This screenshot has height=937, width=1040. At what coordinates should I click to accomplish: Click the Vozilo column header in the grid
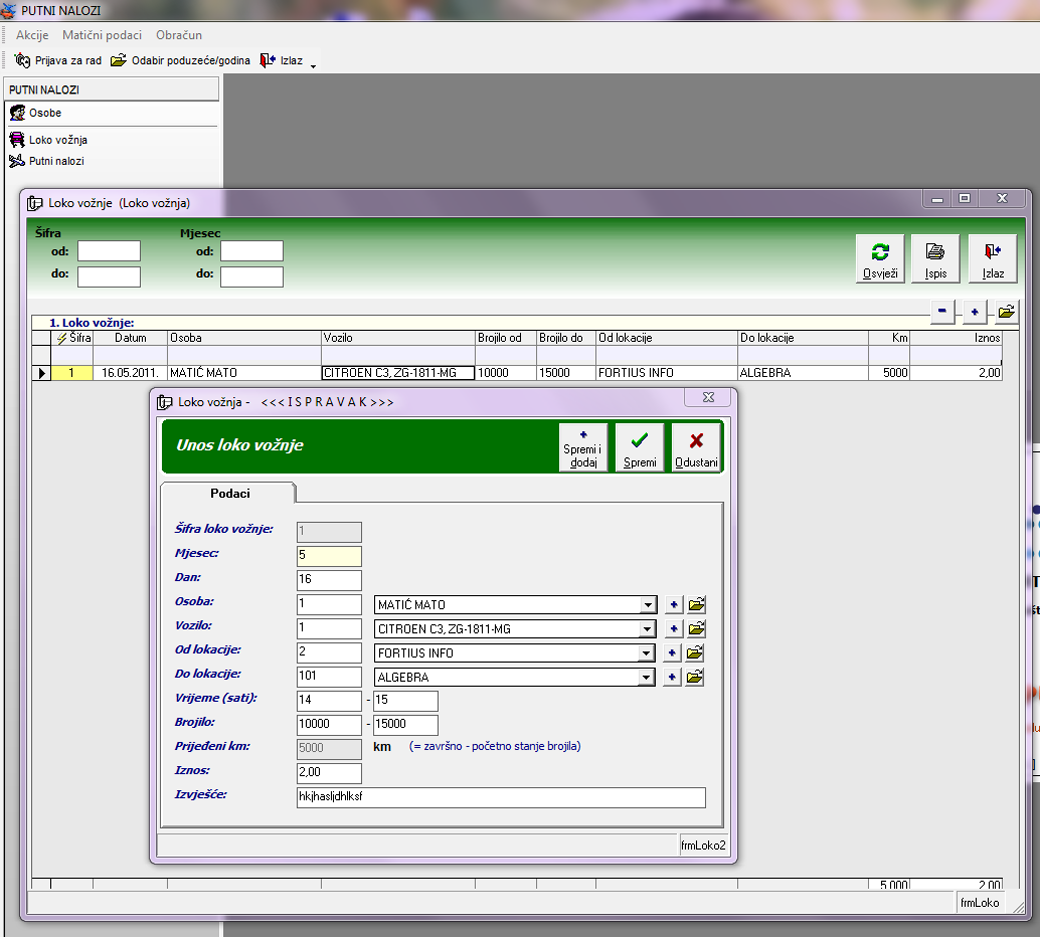click(x=398, y=338)
